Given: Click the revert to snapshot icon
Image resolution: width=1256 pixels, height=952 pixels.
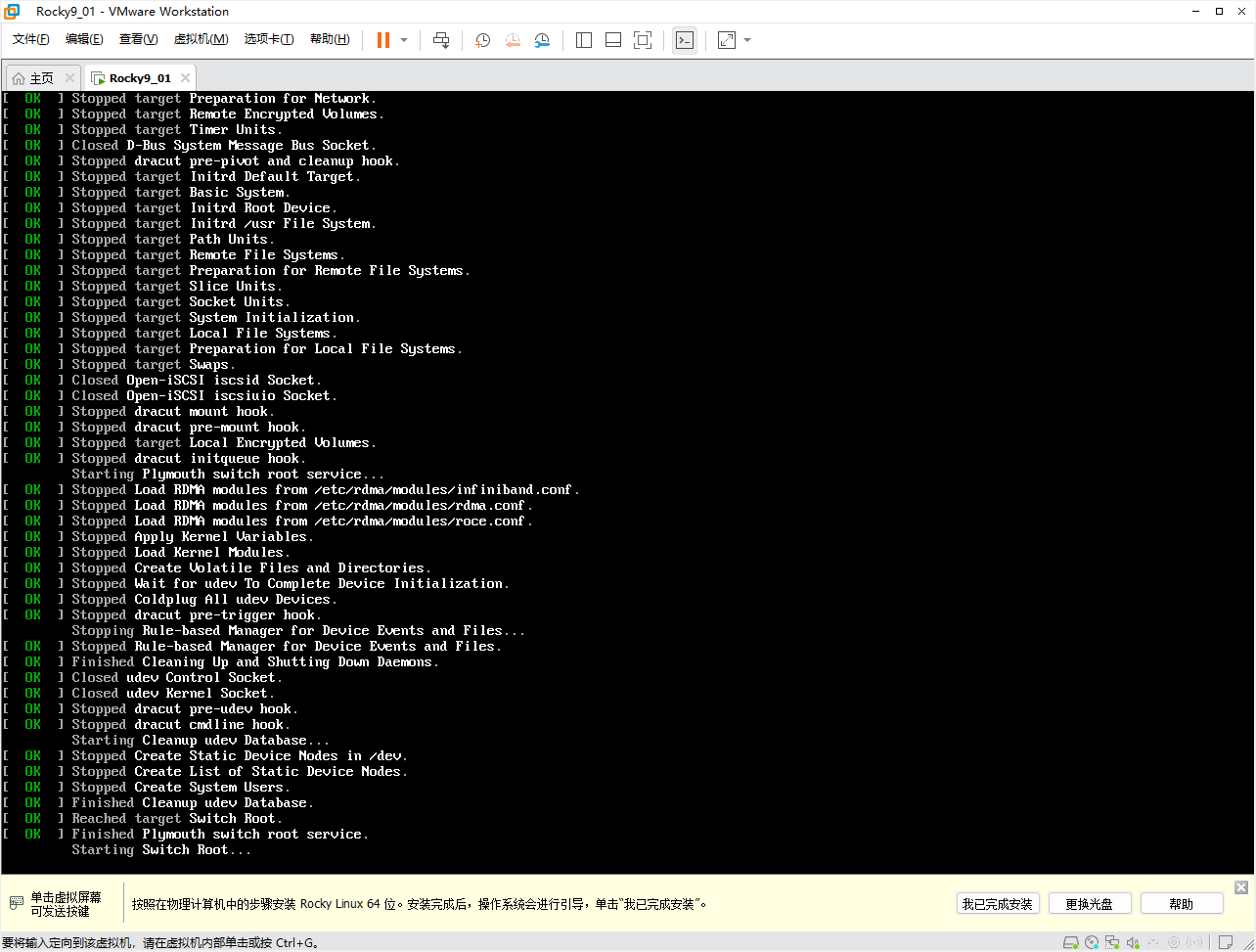Looking at the screenshot, I should tap(513, 40).
